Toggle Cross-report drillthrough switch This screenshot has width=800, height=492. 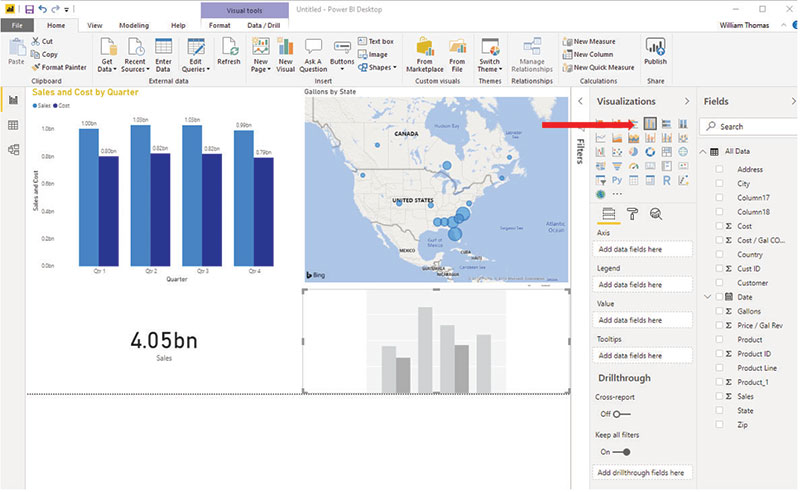pos(617,414)
